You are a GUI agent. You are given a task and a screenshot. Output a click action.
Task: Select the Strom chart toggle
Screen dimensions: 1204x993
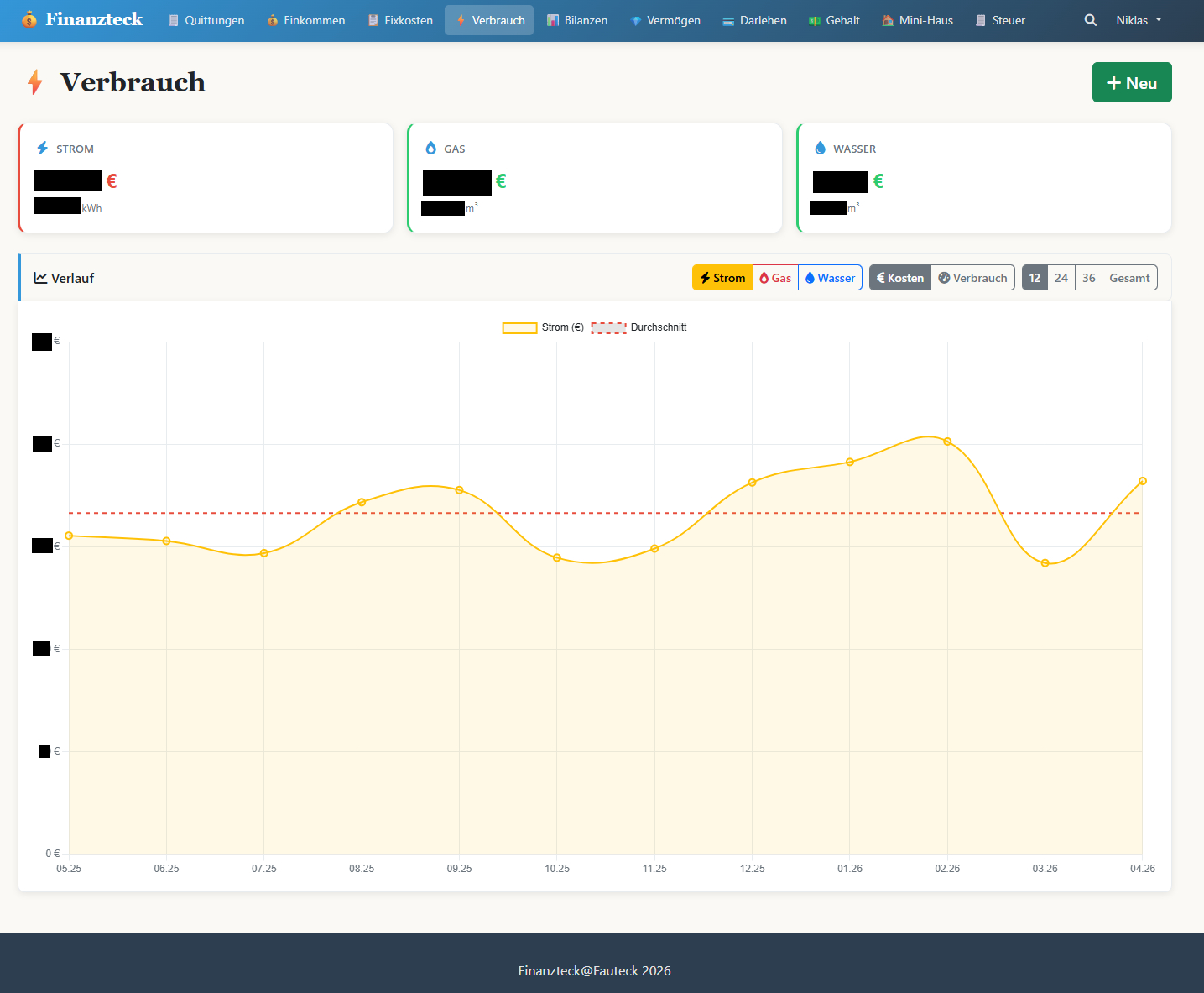click(722, 278)
